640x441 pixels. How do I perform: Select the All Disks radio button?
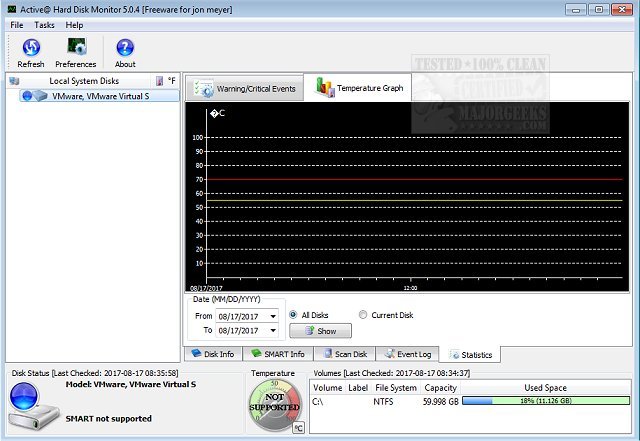(293, 315)
